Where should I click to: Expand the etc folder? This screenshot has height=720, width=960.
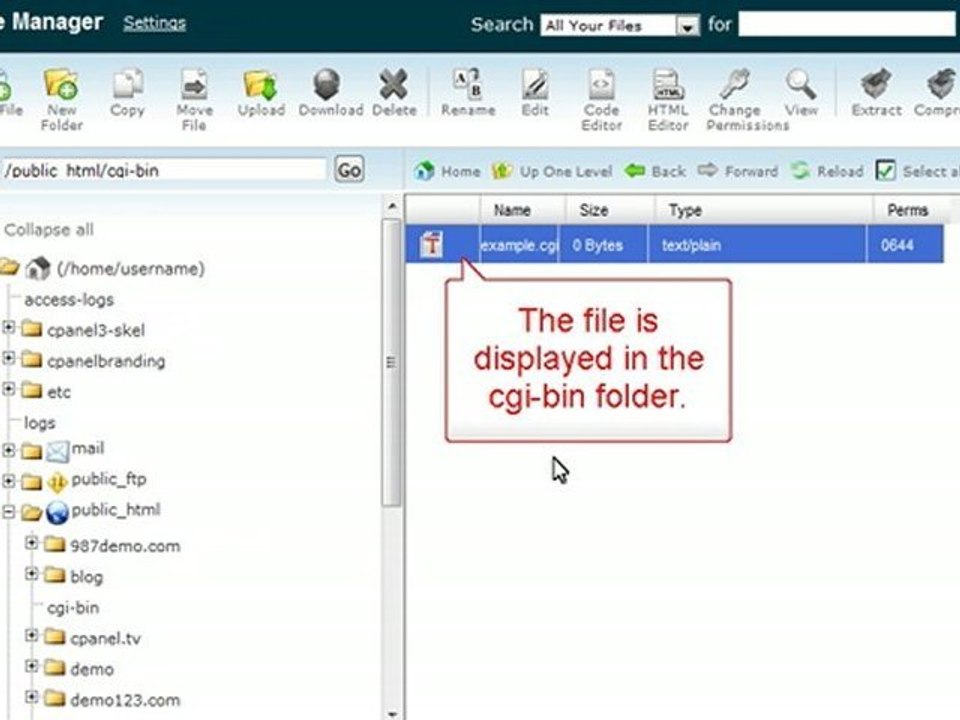coord(9,389)
